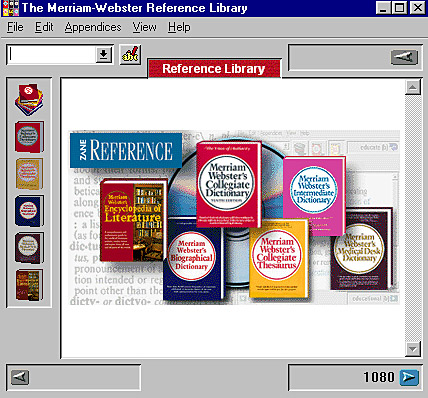
Task: Open the Help menu
Action: (x=179, y=27)
